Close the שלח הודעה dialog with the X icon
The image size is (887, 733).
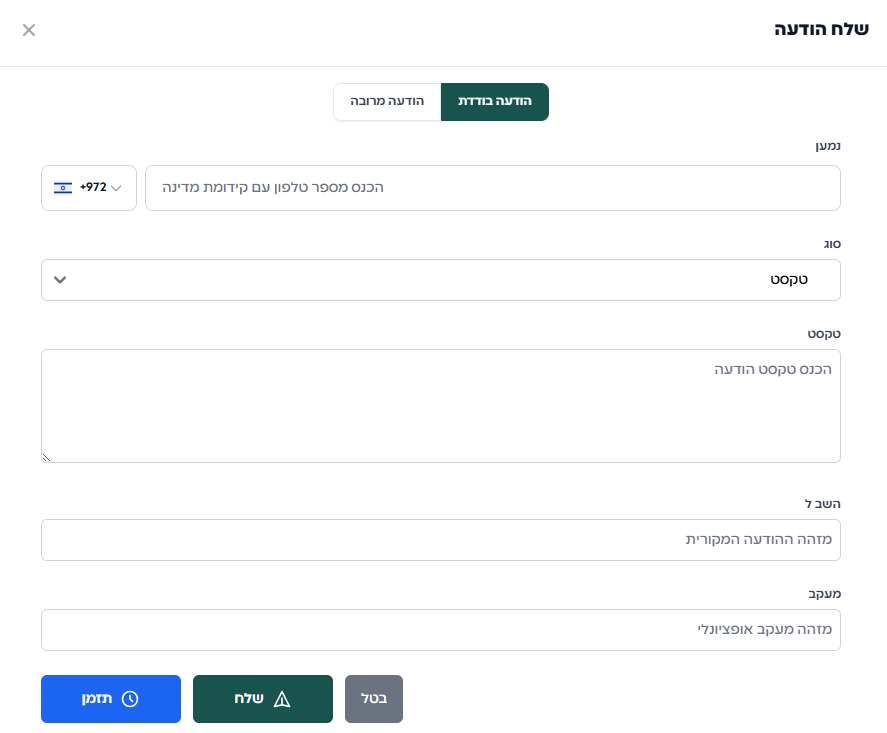click(29, 30)
